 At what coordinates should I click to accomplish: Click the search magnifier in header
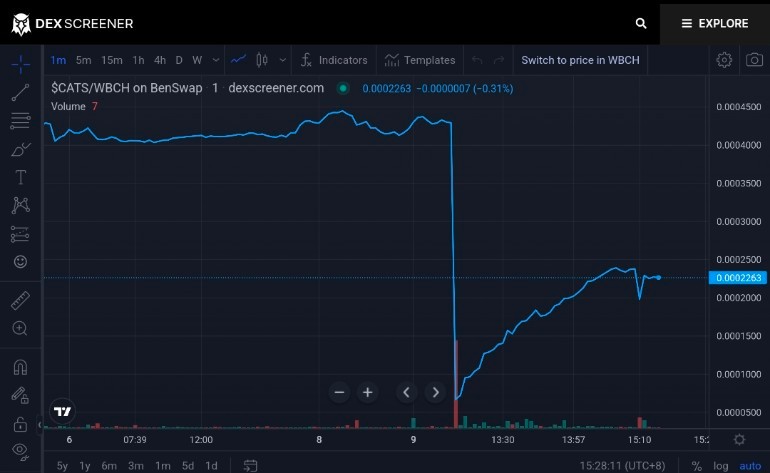[x=641, y=23]
